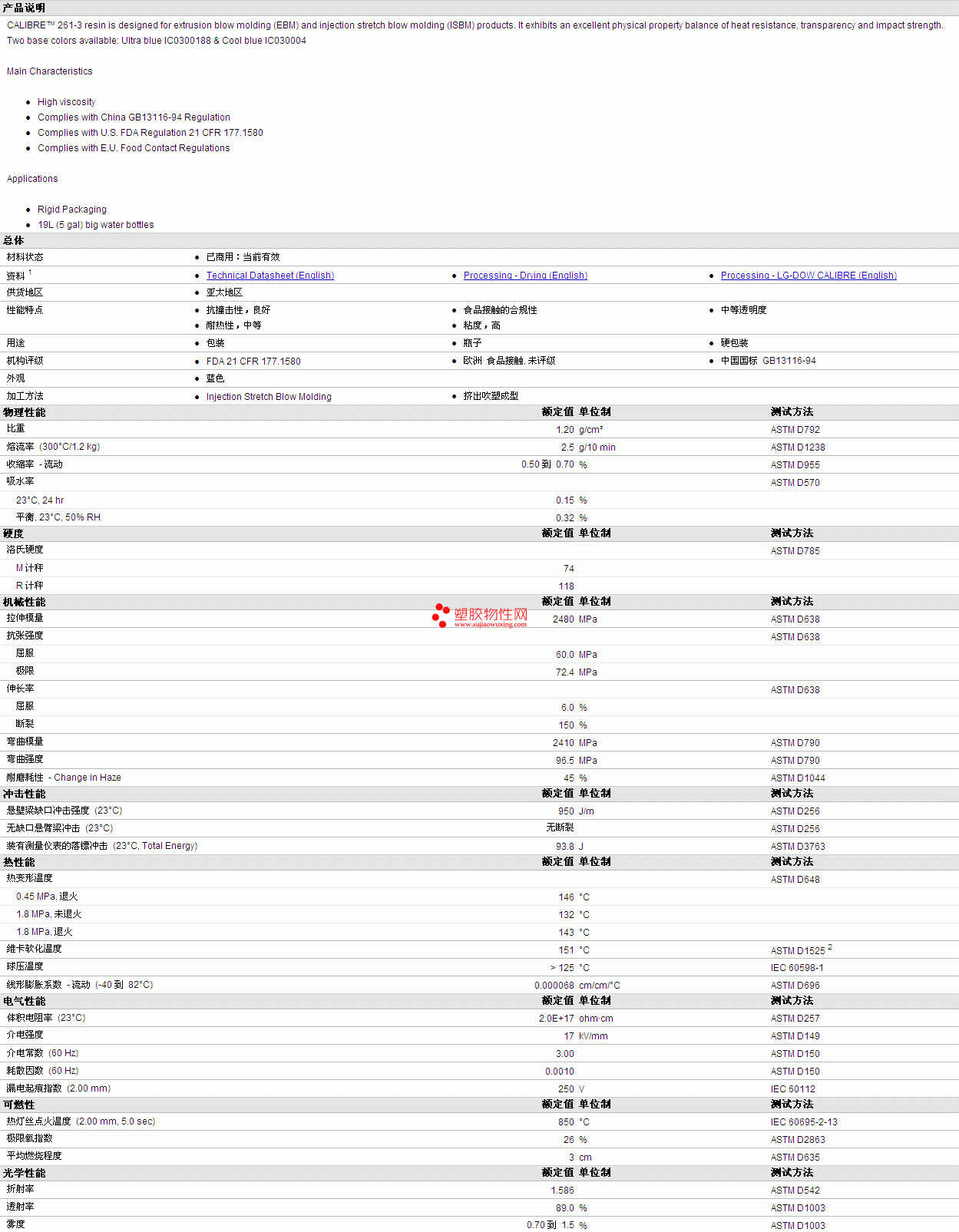Click the '中等透明度' feature text
The height and width of the screenshot is (1232, 959).
click(x=744, y=310)
